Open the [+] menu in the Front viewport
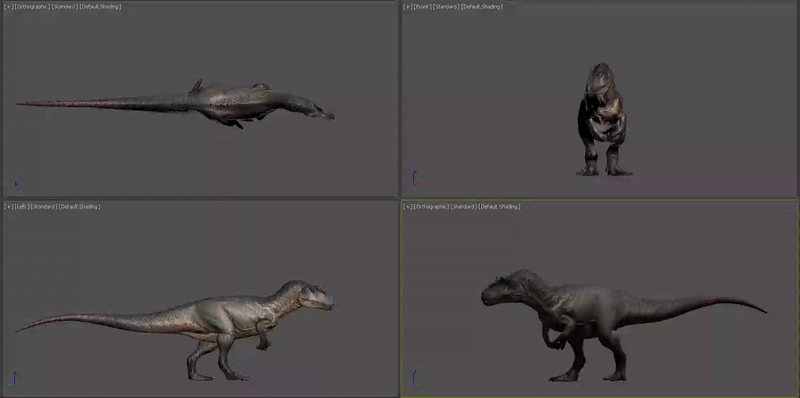The height and width of the screenshot is (398, 800). point(408,7)
